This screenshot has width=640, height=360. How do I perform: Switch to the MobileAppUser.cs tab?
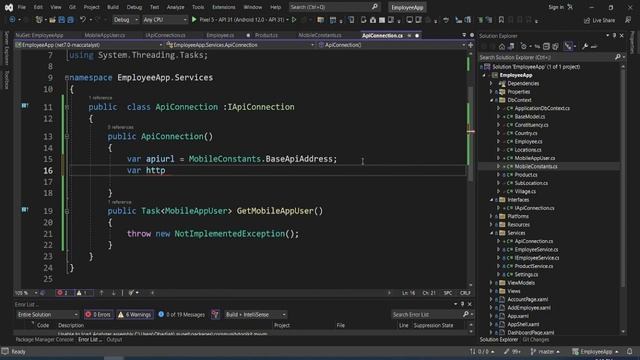(x=104, y=35)
